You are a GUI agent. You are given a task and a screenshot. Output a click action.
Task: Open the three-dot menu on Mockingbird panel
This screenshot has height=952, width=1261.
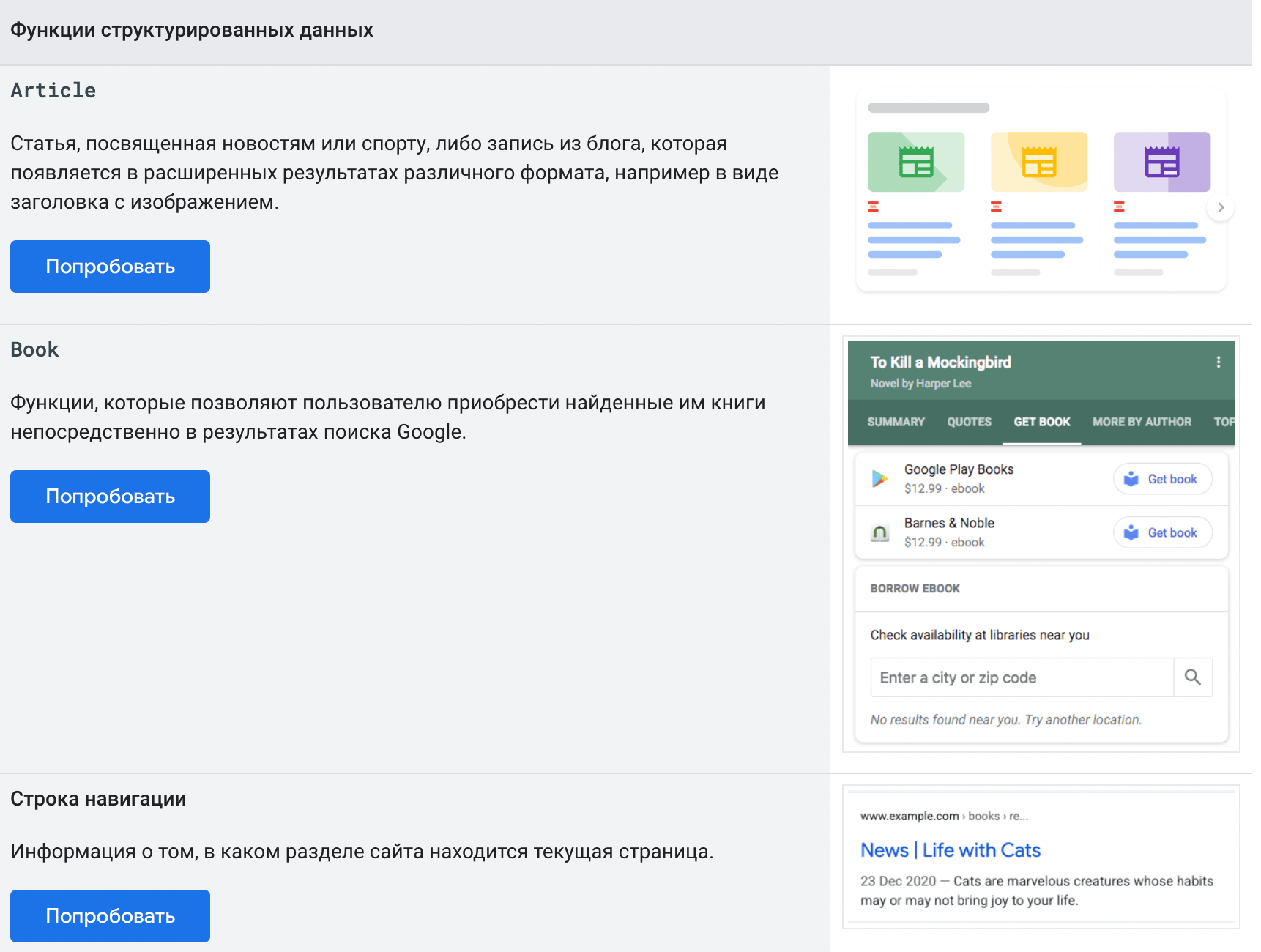tap(1218, 362)
